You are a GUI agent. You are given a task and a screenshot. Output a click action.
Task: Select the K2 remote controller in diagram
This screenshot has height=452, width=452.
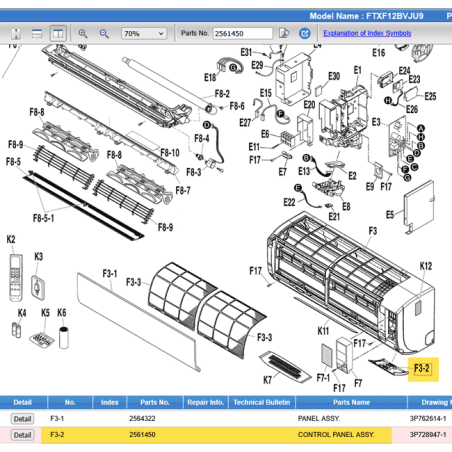pyautogui.click(x=16, y=277)
